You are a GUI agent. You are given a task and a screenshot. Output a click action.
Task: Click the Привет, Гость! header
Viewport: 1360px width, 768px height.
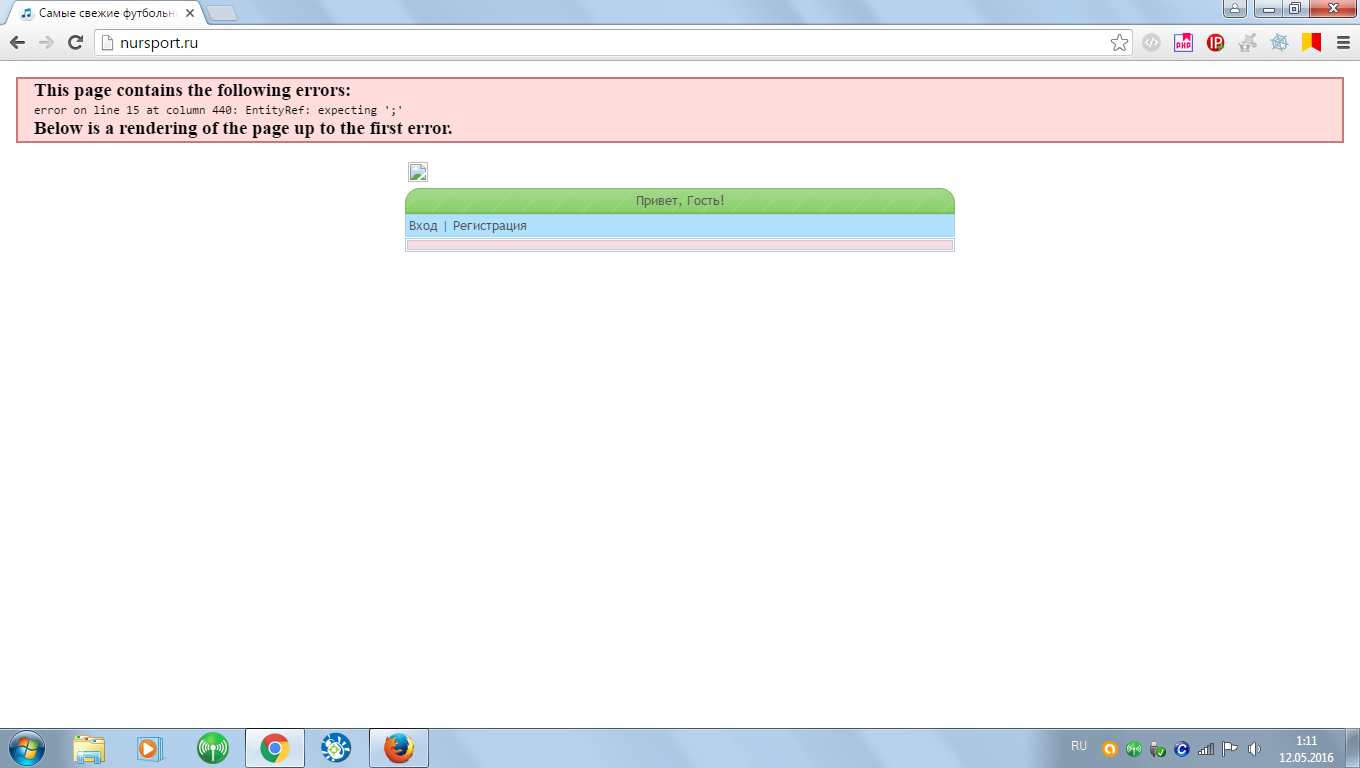coord(680,201)
